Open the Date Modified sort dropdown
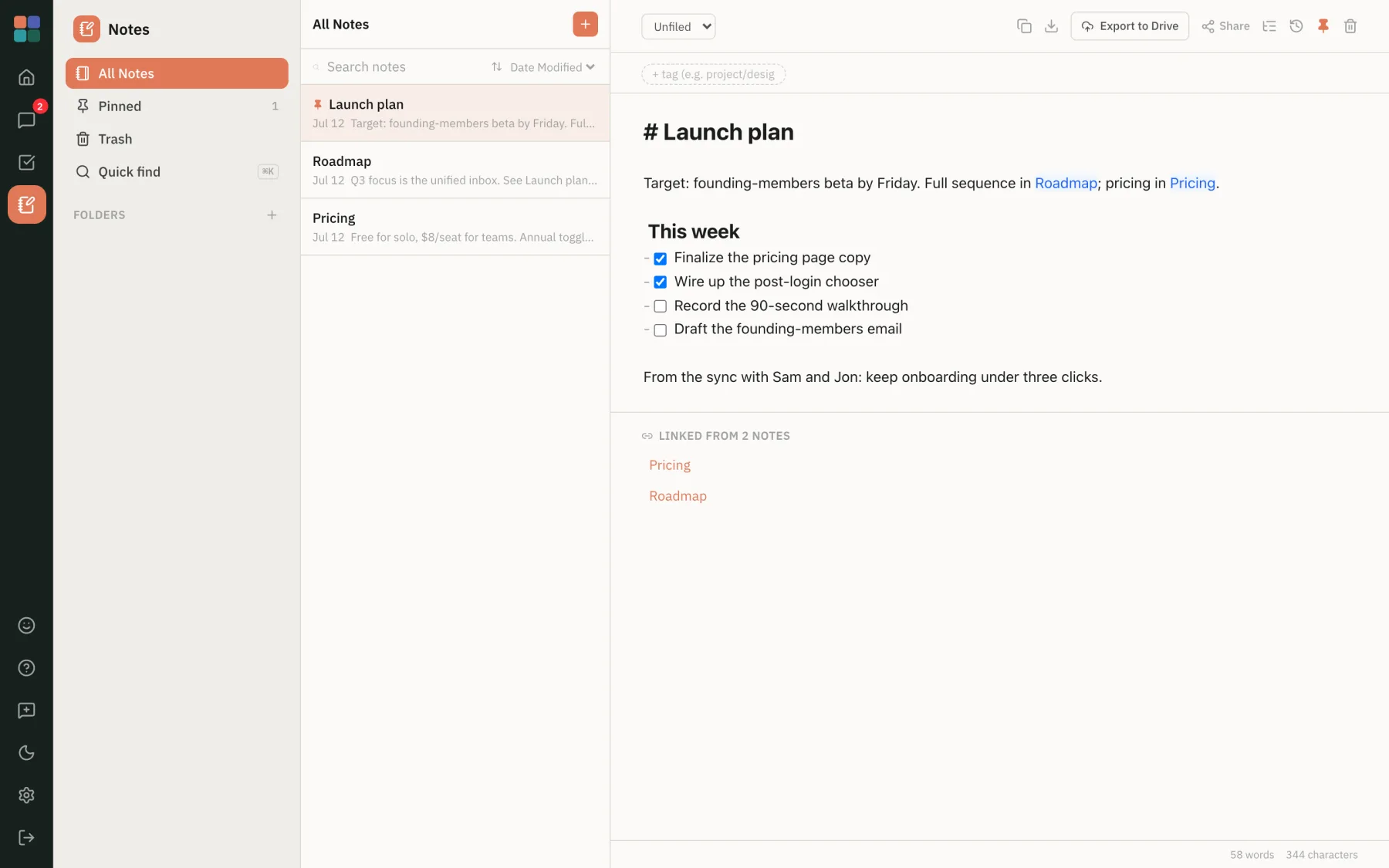1389x868 pixels. pos(553,67)
